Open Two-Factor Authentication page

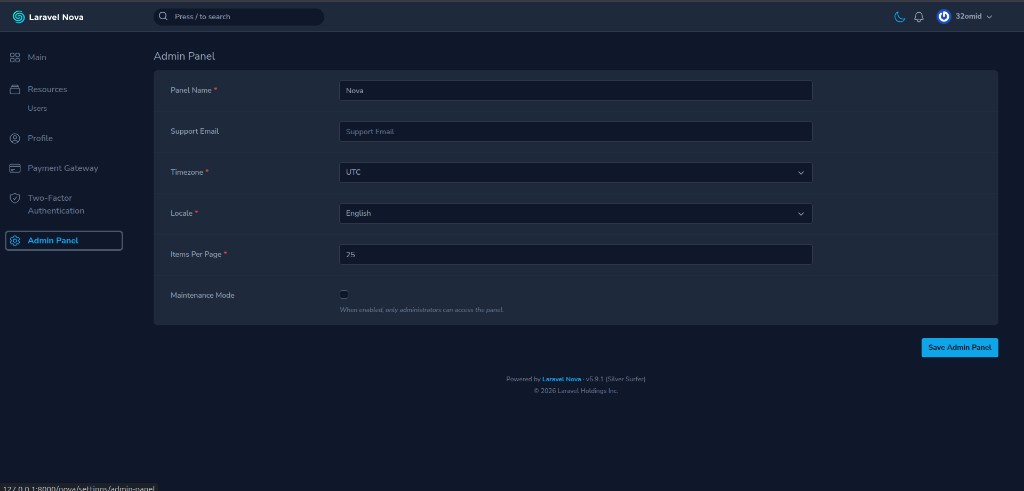pos(56,204)
